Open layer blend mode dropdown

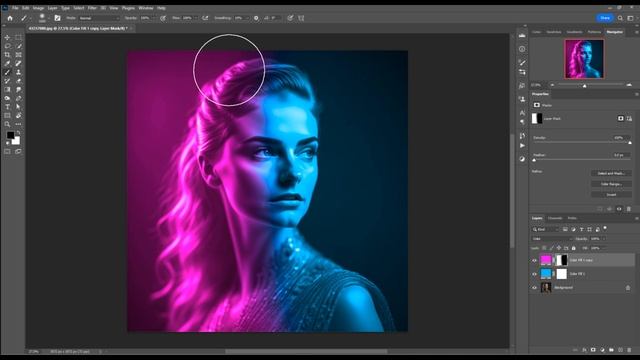coord(551,238)
